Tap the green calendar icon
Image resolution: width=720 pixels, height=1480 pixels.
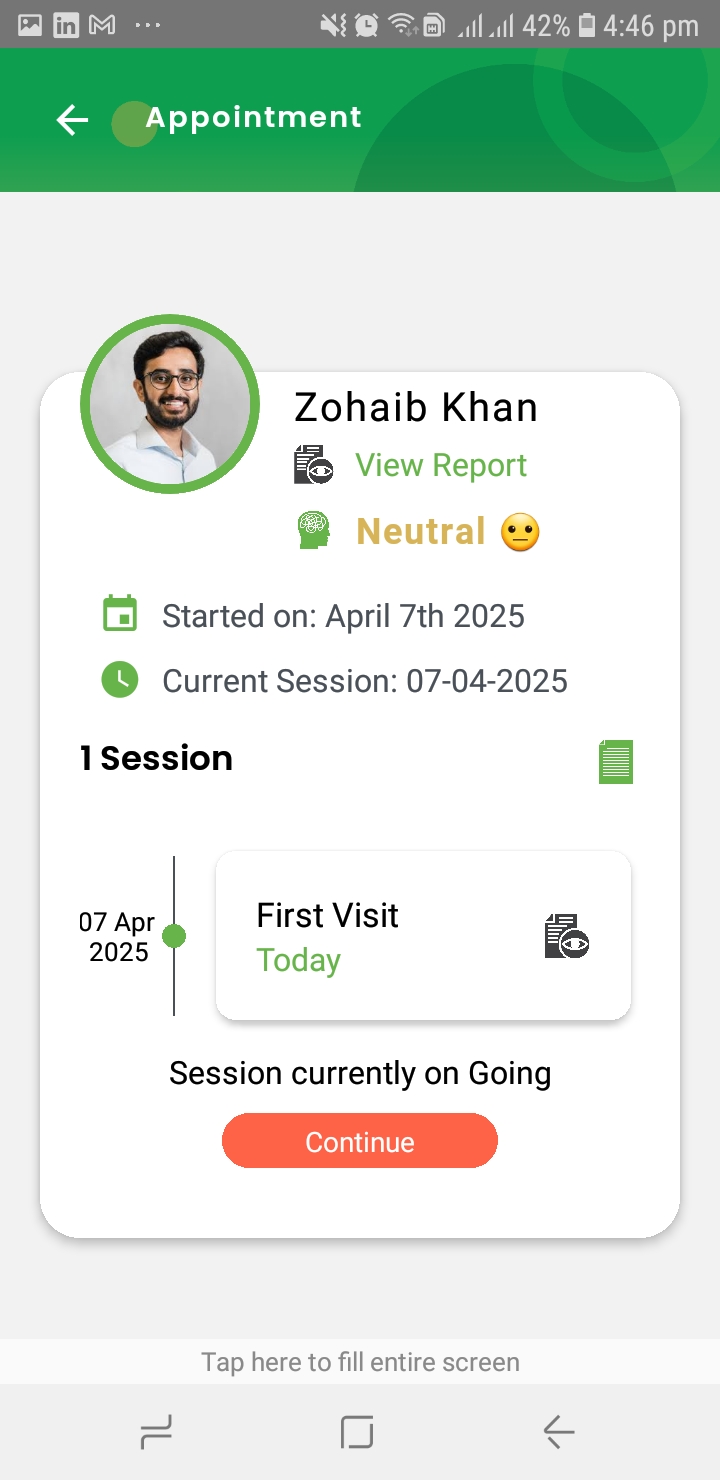pos(120,614)
